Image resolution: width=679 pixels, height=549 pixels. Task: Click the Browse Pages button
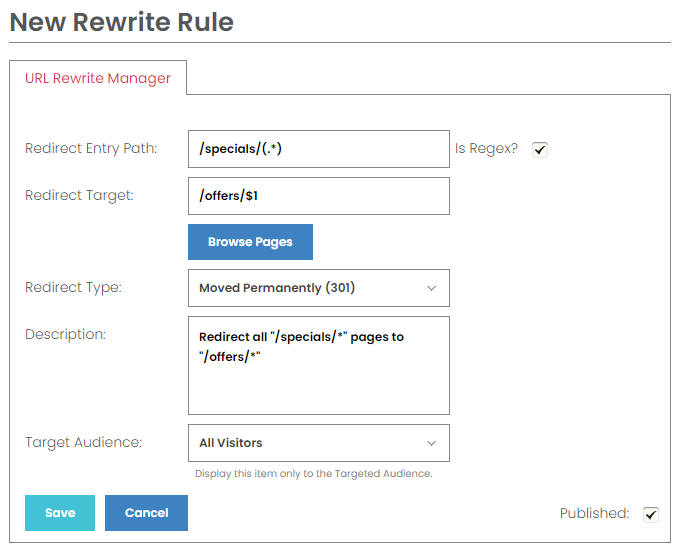click(250, 242)
